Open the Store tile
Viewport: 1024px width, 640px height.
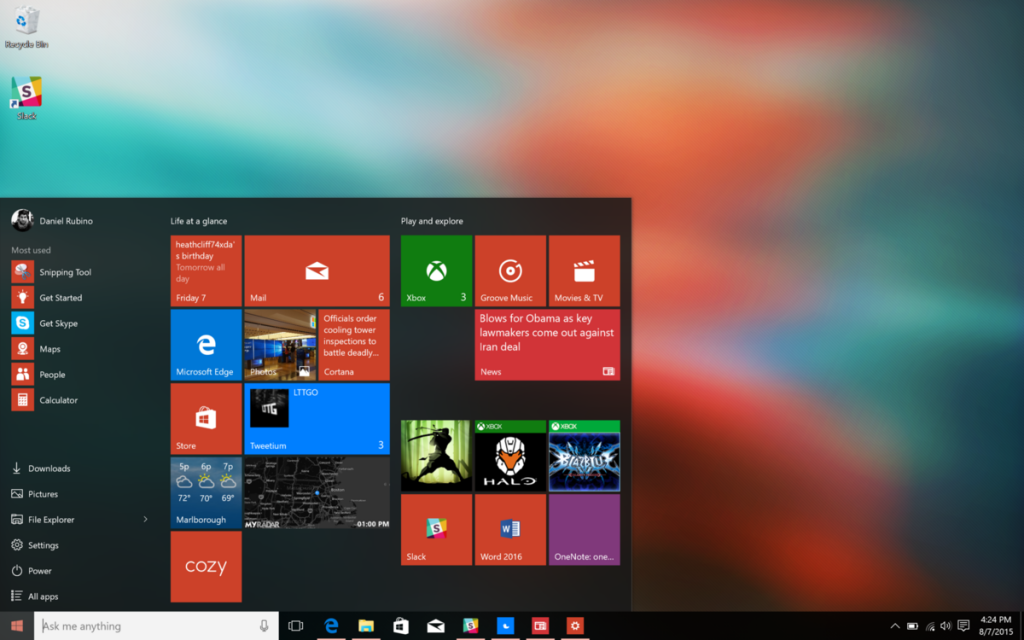(x=206, y=419)
